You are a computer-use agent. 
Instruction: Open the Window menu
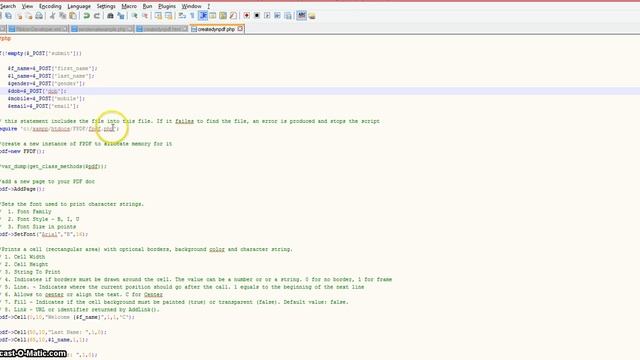(x=191, y=6)
